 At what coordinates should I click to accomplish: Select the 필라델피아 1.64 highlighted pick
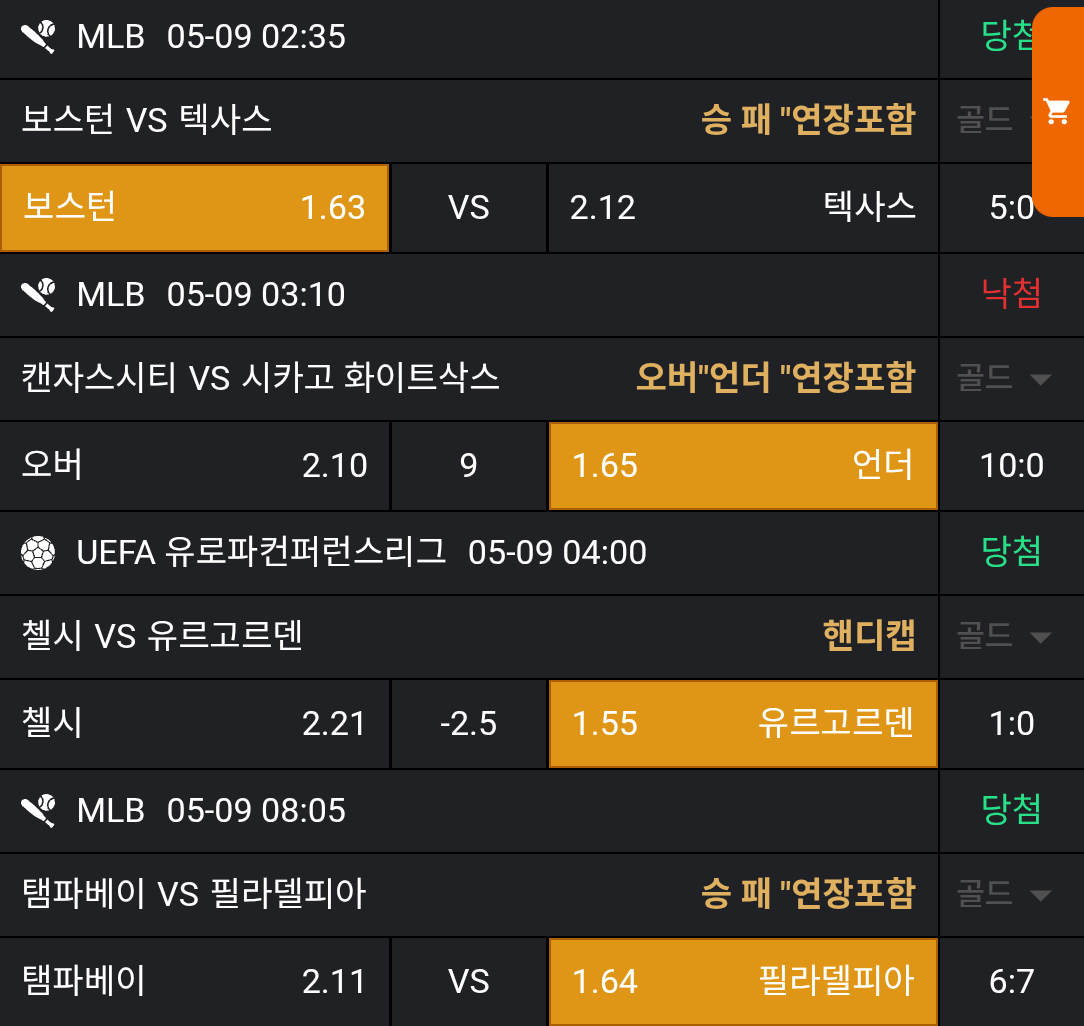pyautogui.click(x=743, y=982)
